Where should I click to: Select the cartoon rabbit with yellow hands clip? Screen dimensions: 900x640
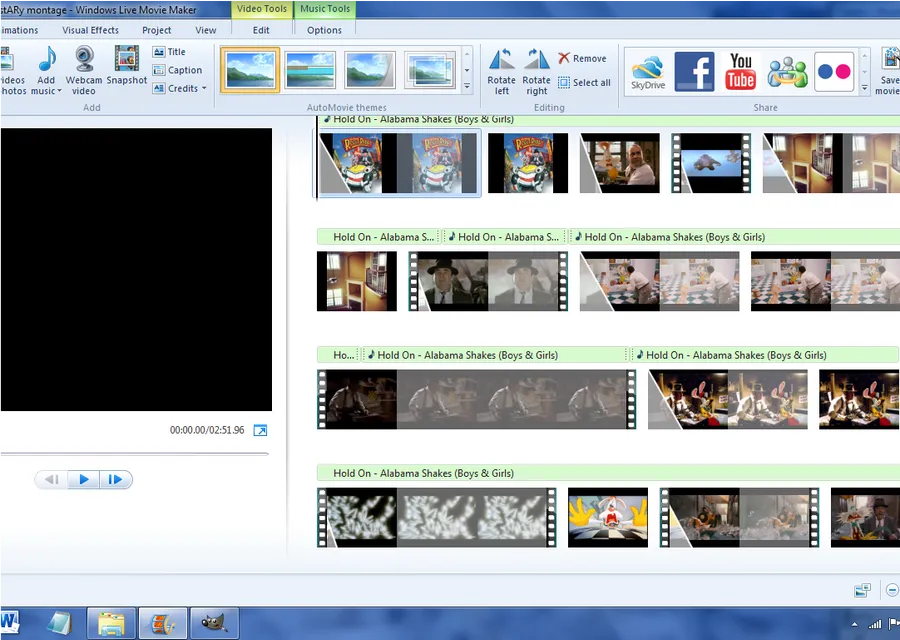tap(608, 517)
